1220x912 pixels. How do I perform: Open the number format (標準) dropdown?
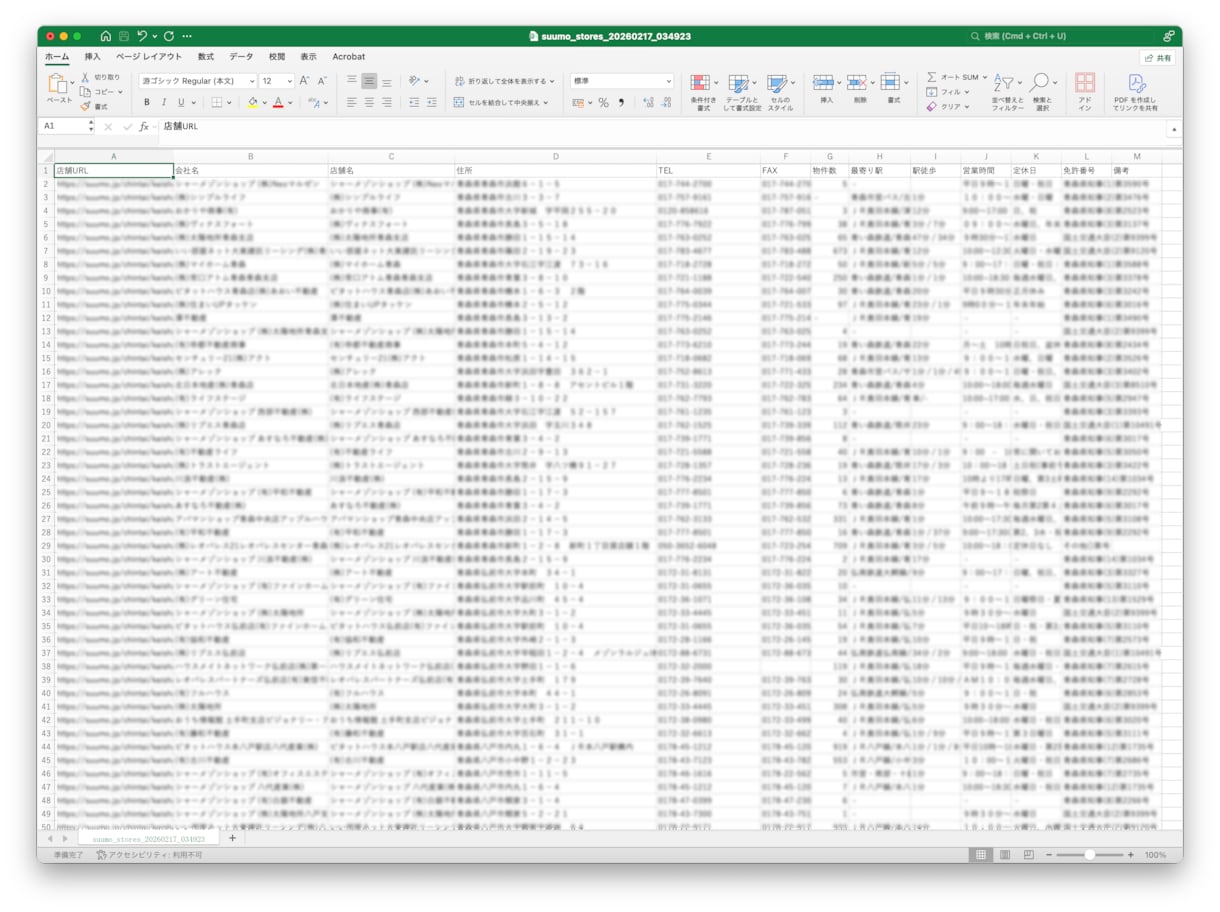point(669,81)
